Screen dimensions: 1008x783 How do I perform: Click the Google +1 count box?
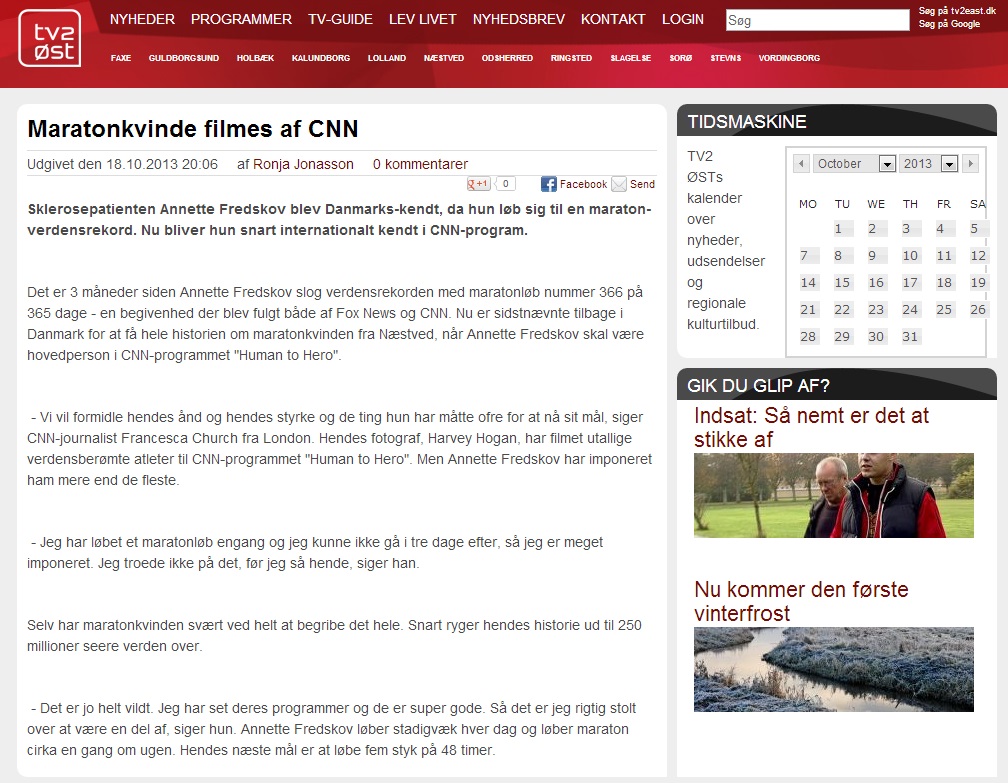pyautogui.click(x=505, y=184)
